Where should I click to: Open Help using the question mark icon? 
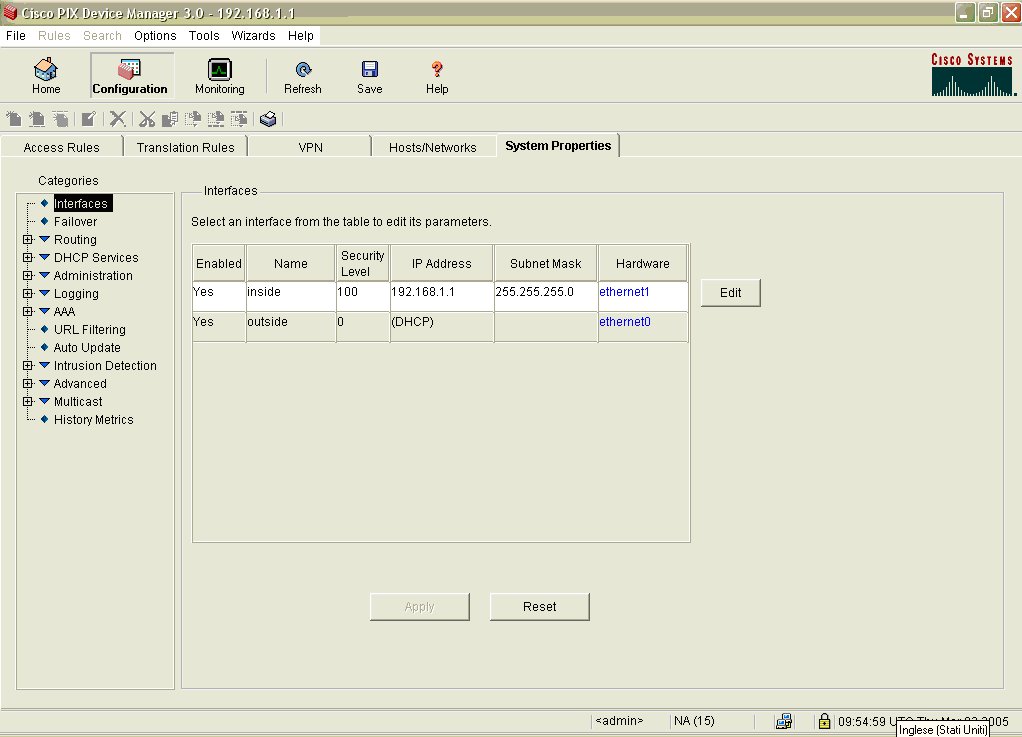point(437,76)
